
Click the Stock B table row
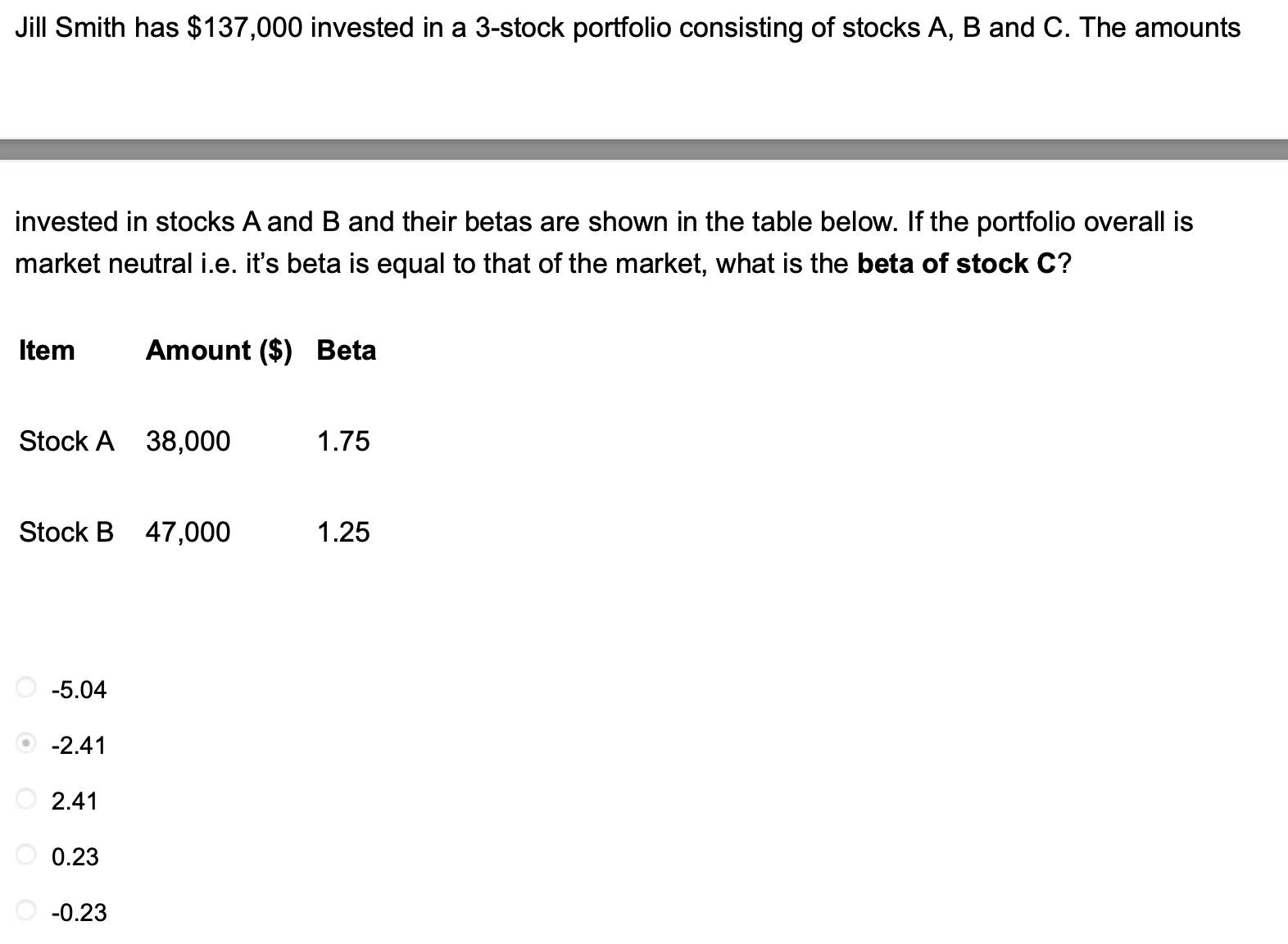click(x=66, y=533)
